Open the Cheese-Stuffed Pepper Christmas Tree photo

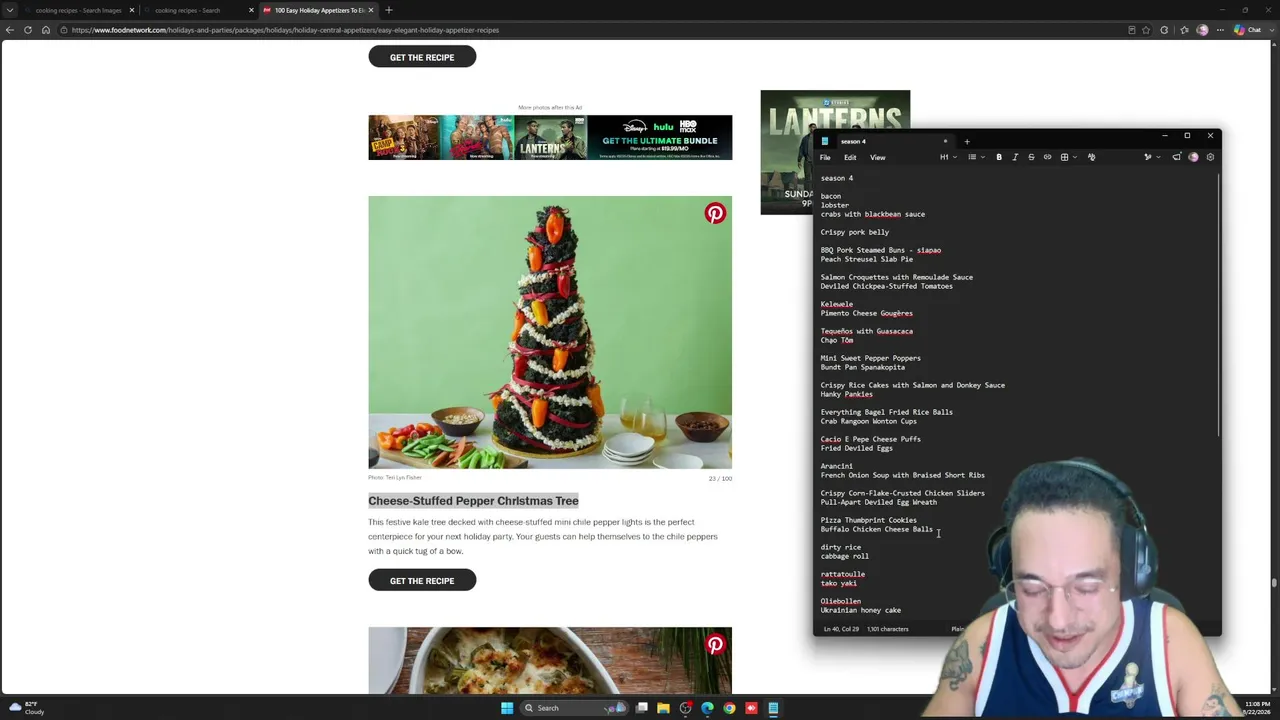(550, 332)
